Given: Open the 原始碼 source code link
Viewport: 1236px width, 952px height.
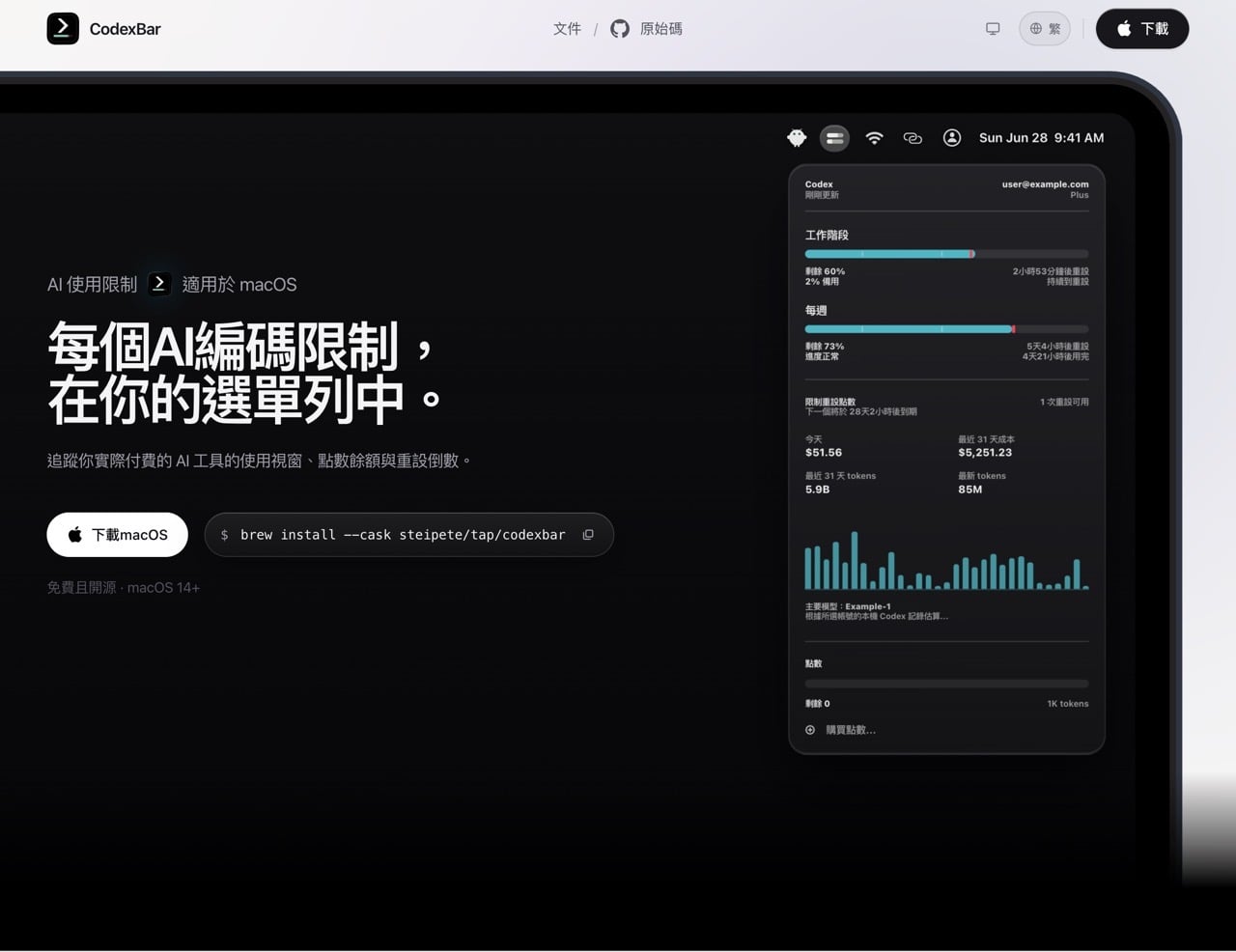Looking at the screenshot, I should click(x=661, y=29).
